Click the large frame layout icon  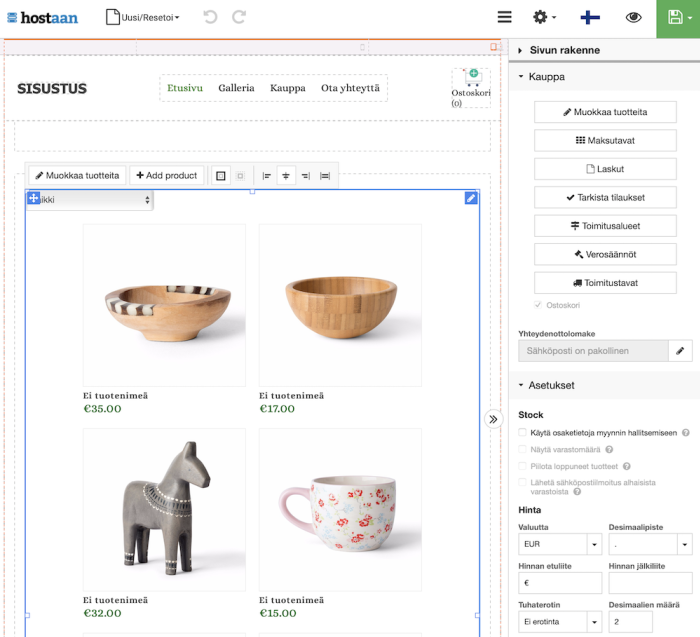coord(221,176)
